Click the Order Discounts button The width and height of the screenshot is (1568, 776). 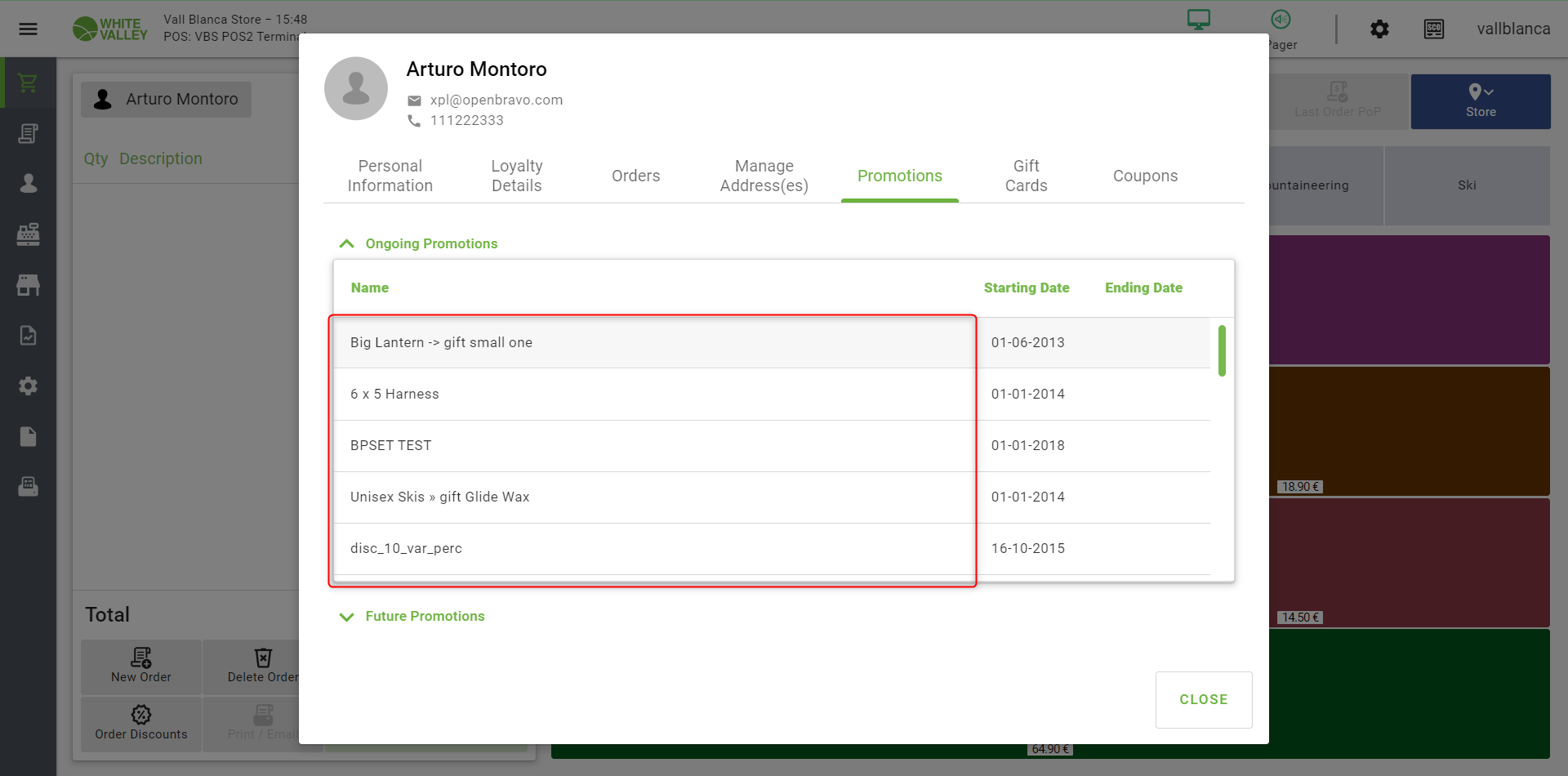(x=141, y=724)
